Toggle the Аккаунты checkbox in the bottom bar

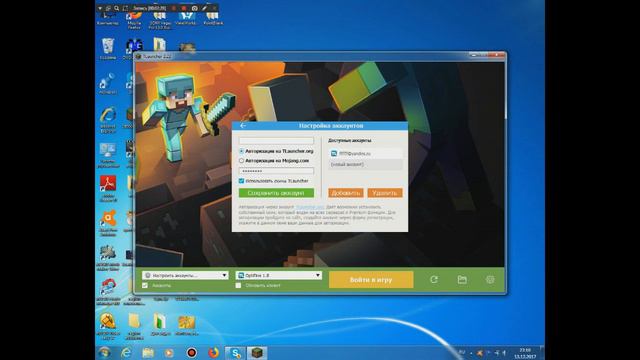click(145, 285)
